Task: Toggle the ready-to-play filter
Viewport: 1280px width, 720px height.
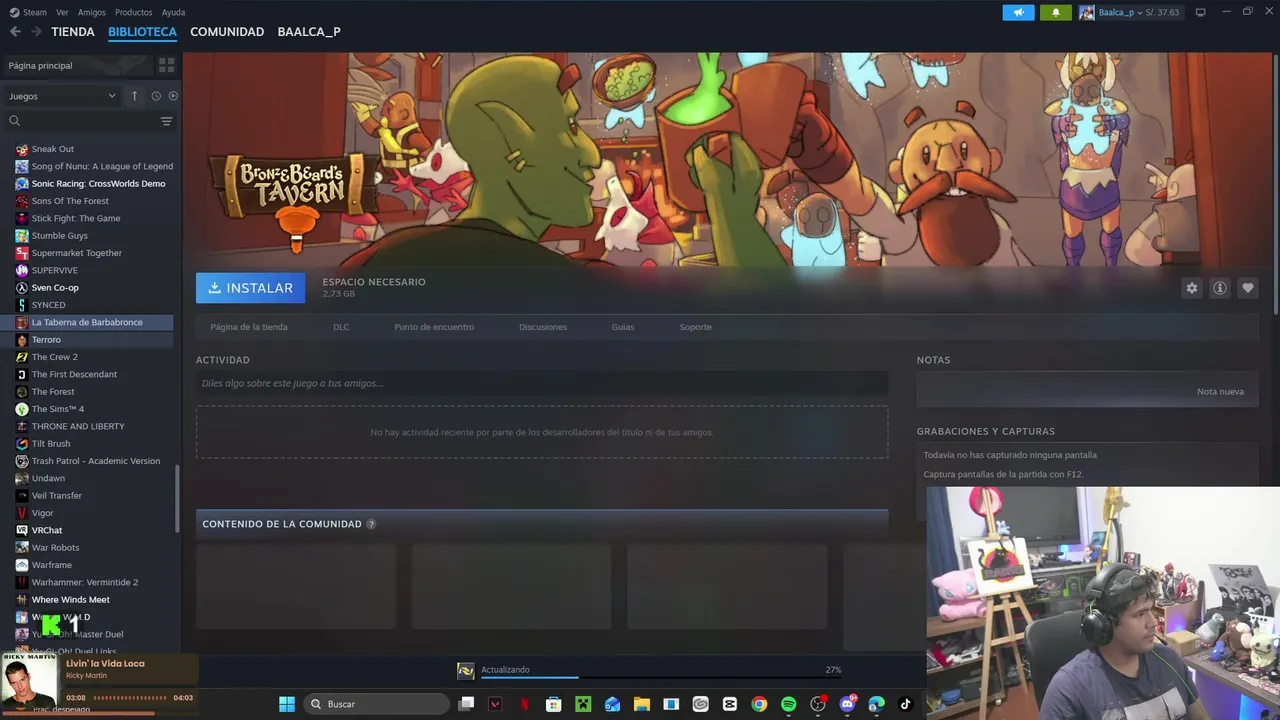Action: pos(173,96)
